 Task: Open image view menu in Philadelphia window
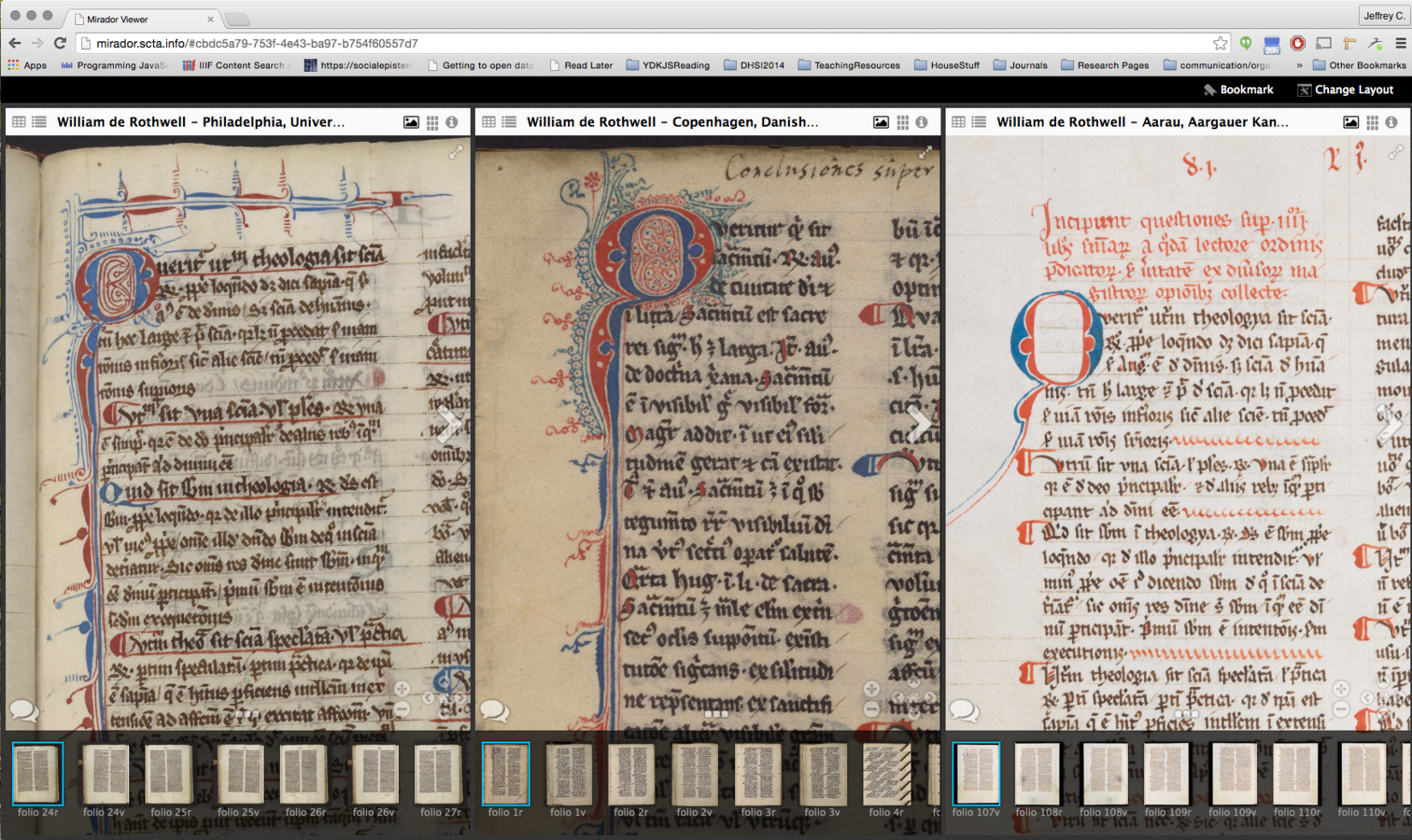tap(411, 122)
